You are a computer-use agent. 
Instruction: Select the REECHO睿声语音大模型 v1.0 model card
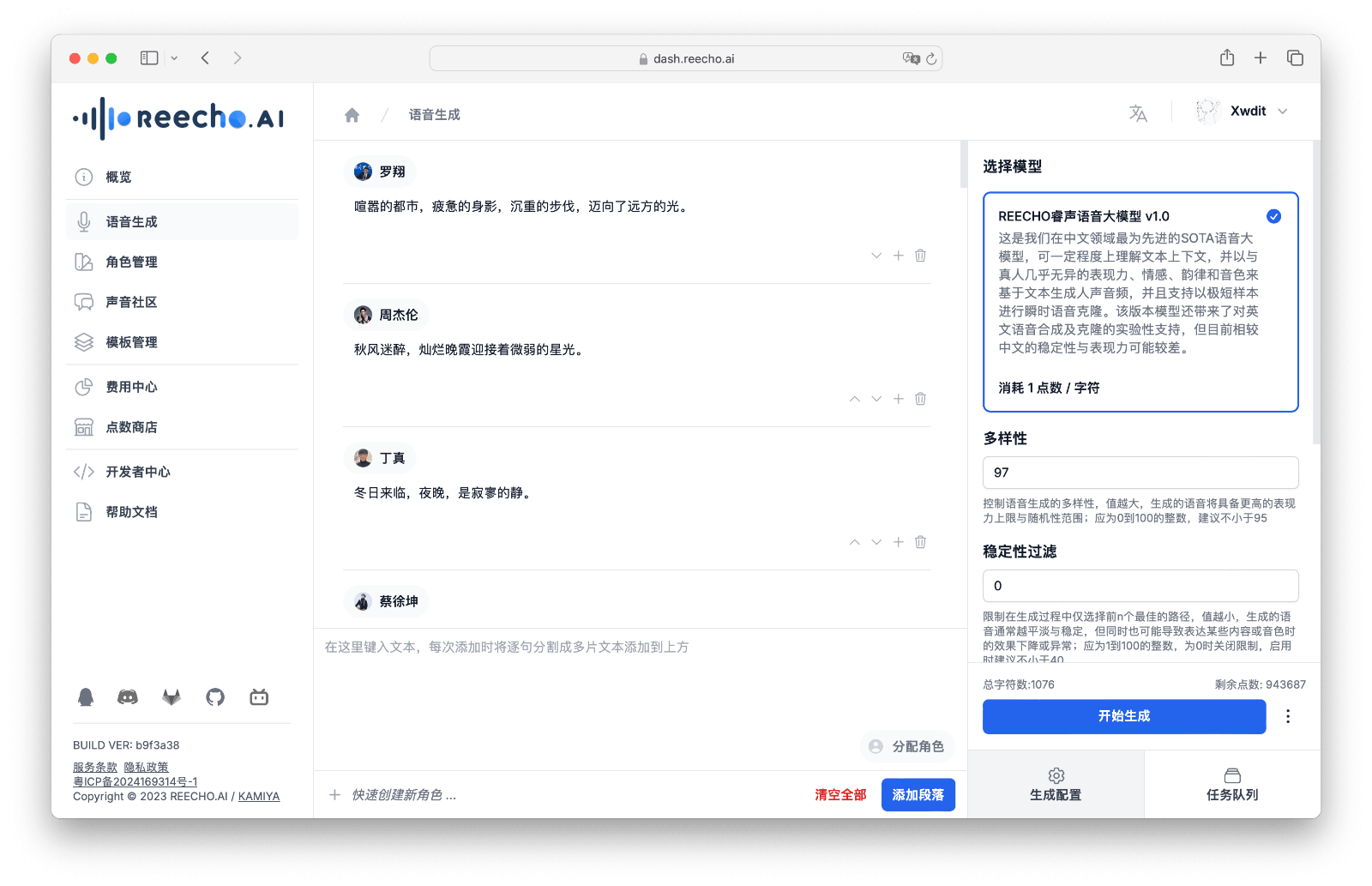point(1140,302)
